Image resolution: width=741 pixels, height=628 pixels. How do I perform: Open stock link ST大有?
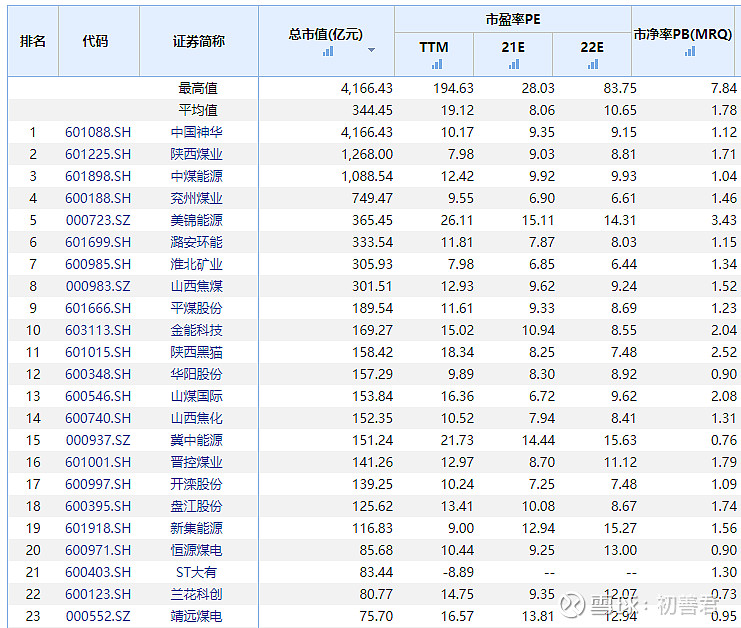pyautogui.click(x=197, y=572)
